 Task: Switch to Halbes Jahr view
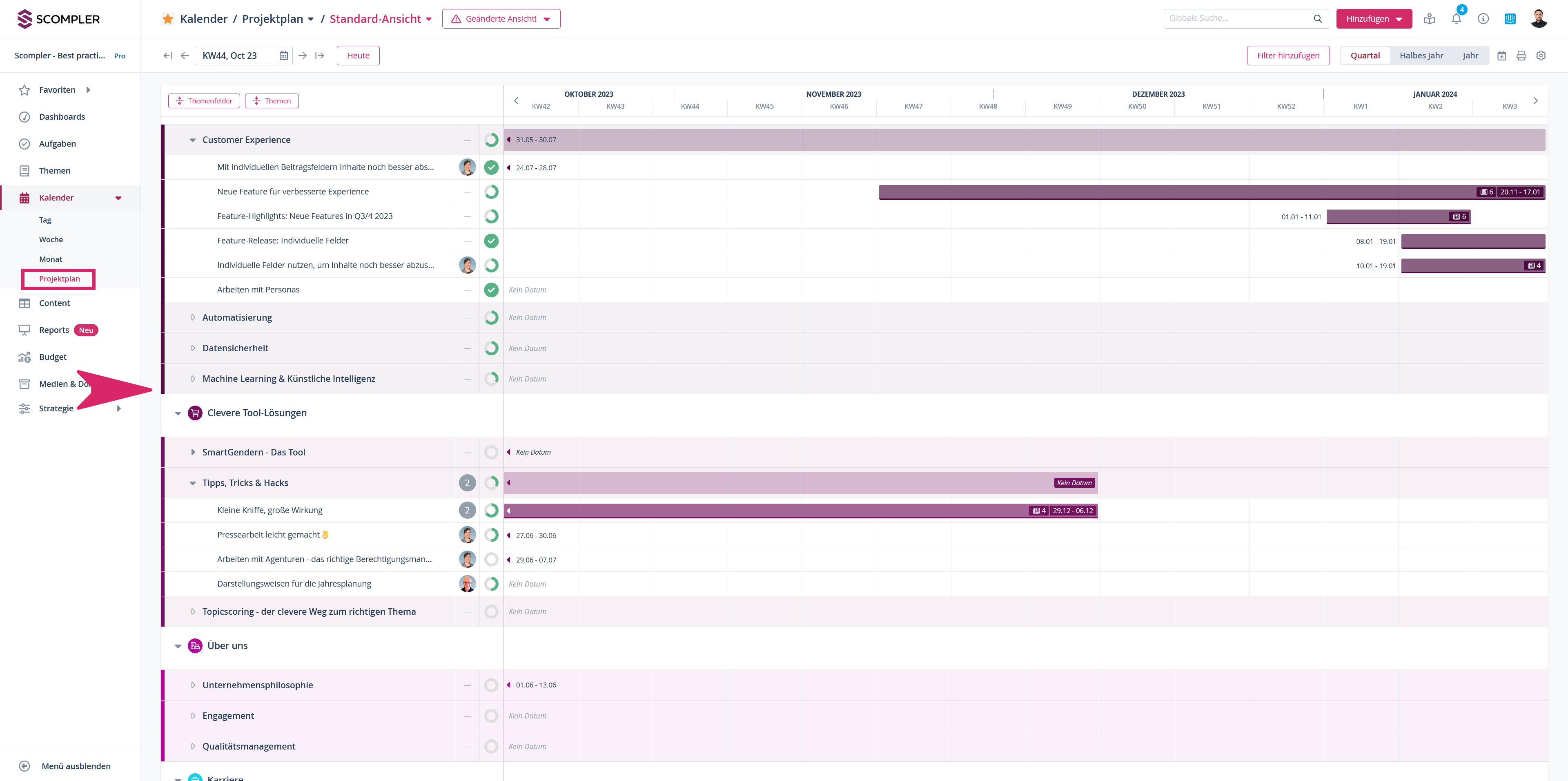[1421, 56]
